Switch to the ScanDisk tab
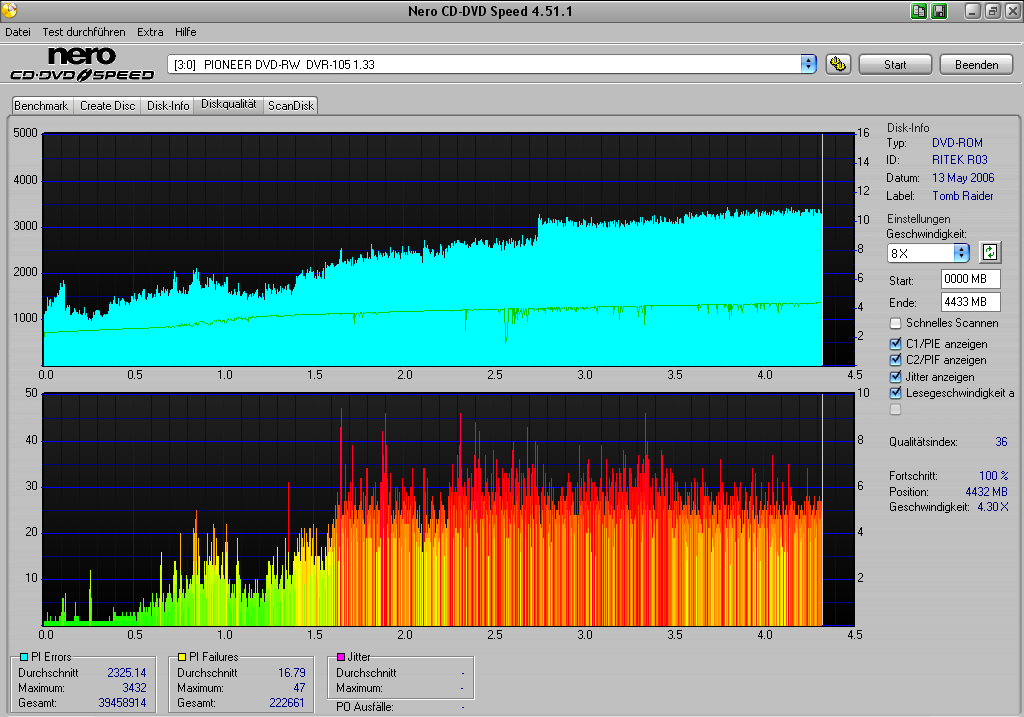1024x717 pixels. pyautogui.click(x=291, y=105)
